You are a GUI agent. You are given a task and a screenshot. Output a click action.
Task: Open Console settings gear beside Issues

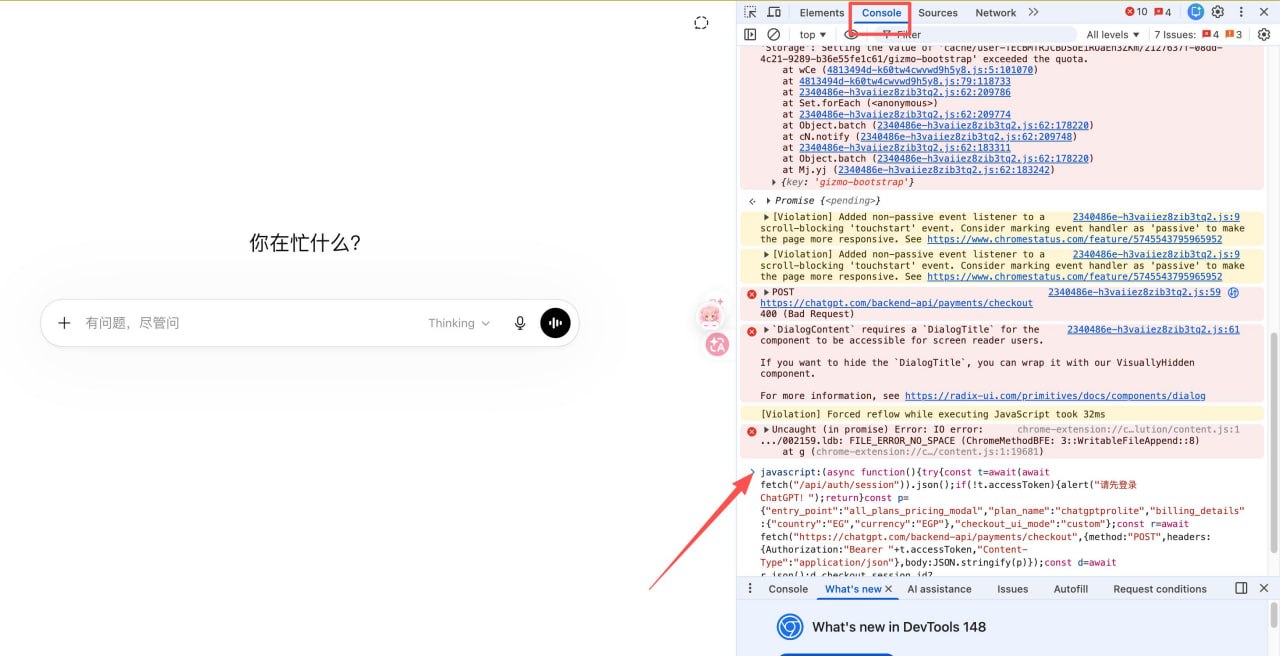point(1263,34)
